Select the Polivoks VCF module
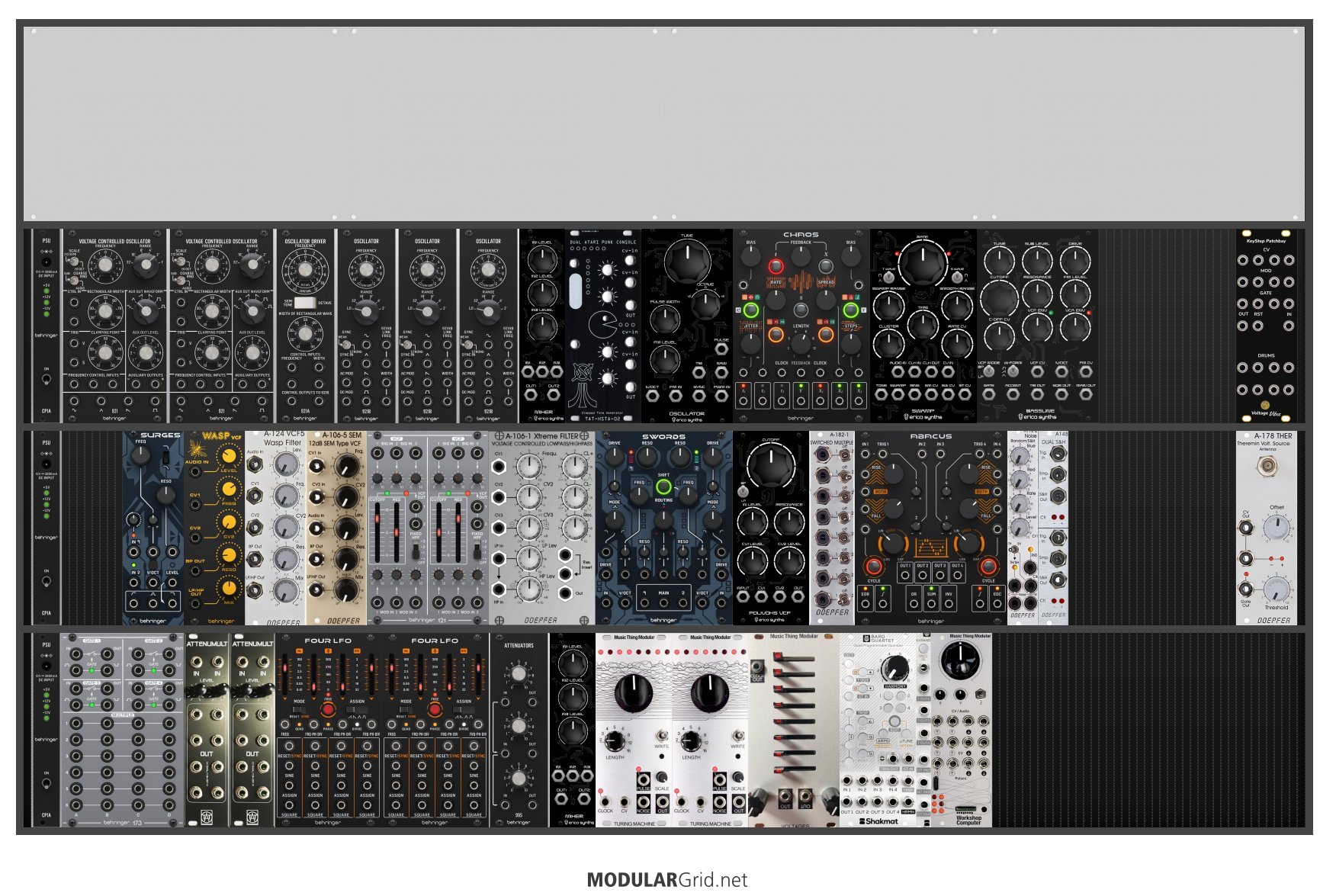1336x896 pixels. pyautogui.click(x=771, y=528)
